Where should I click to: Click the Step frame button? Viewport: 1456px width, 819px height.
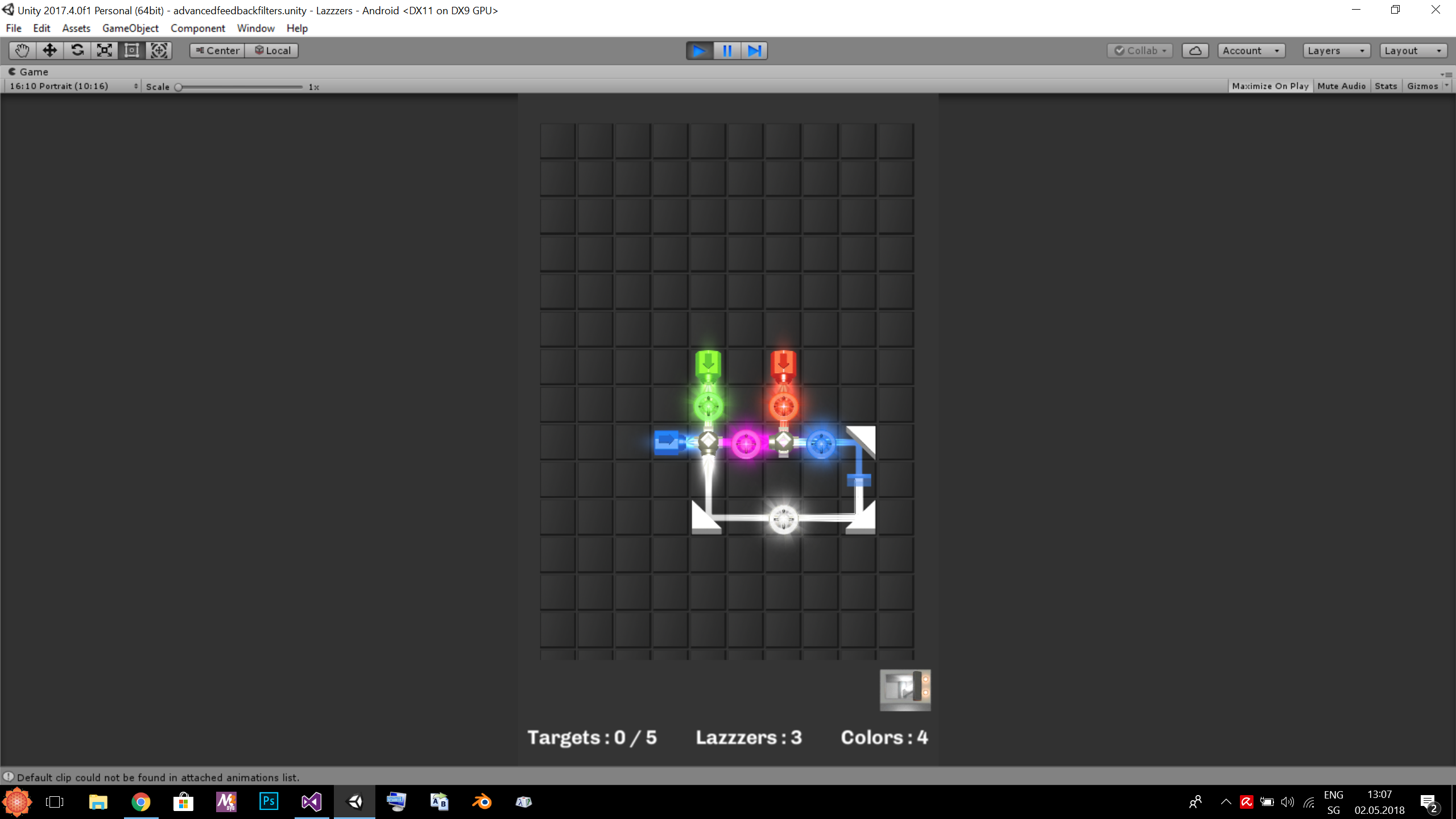pyautogui.click(x=754, y=51)
